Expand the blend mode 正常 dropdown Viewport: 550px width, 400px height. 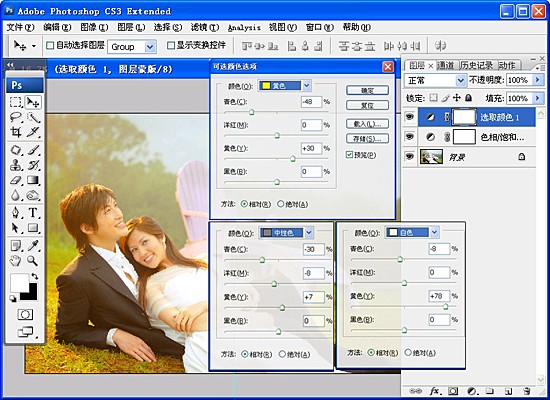435,81
